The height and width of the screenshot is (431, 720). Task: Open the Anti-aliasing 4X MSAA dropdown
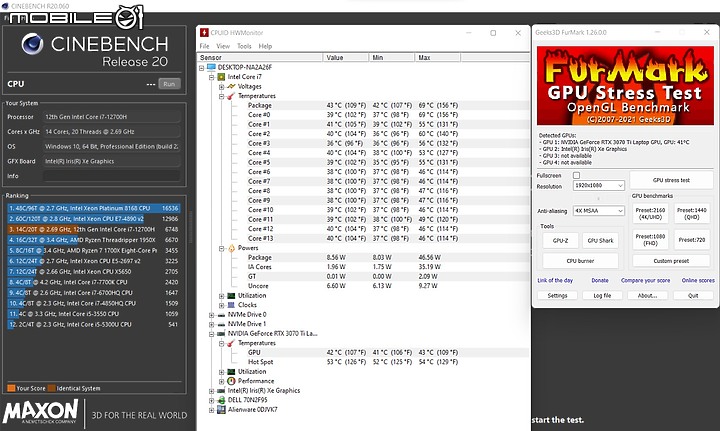point(599,211)
